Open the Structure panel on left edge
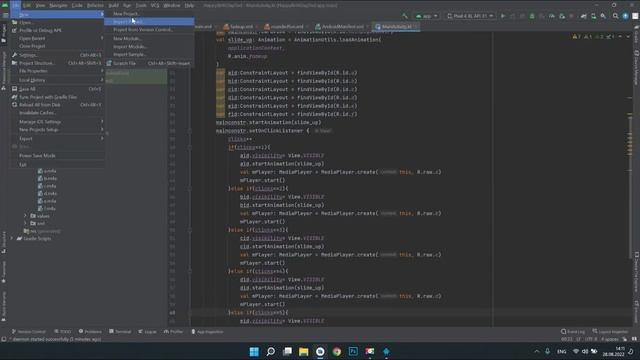This screenshot has height=360, width=640. click(x=4, y=242)
